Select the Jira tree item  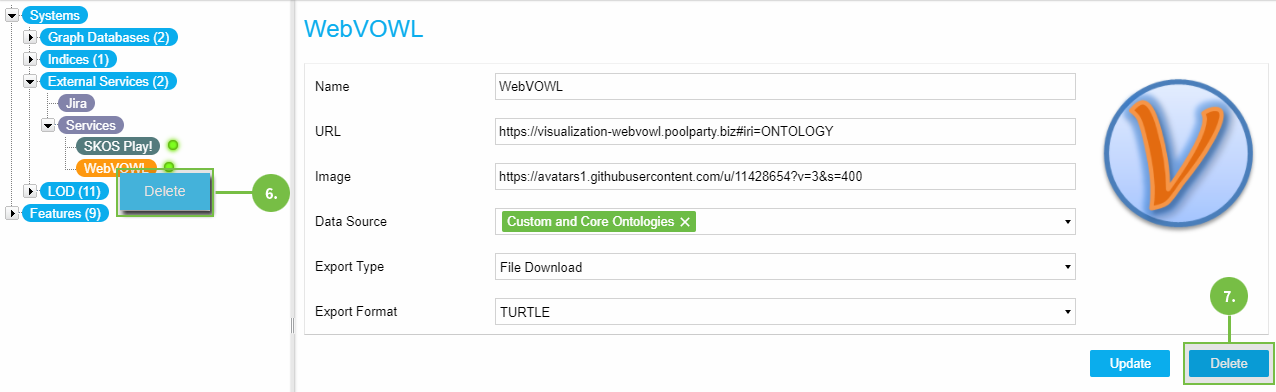coord(75,103)
